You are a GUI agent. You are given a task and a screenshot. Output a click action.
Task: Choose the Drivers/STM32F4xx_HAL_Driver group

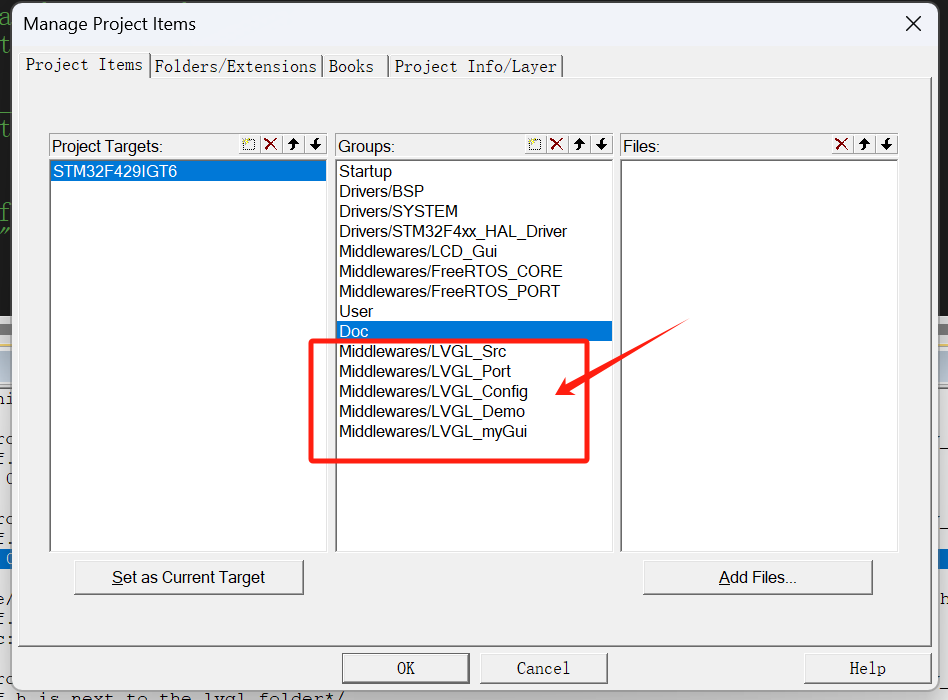point(452,231)
